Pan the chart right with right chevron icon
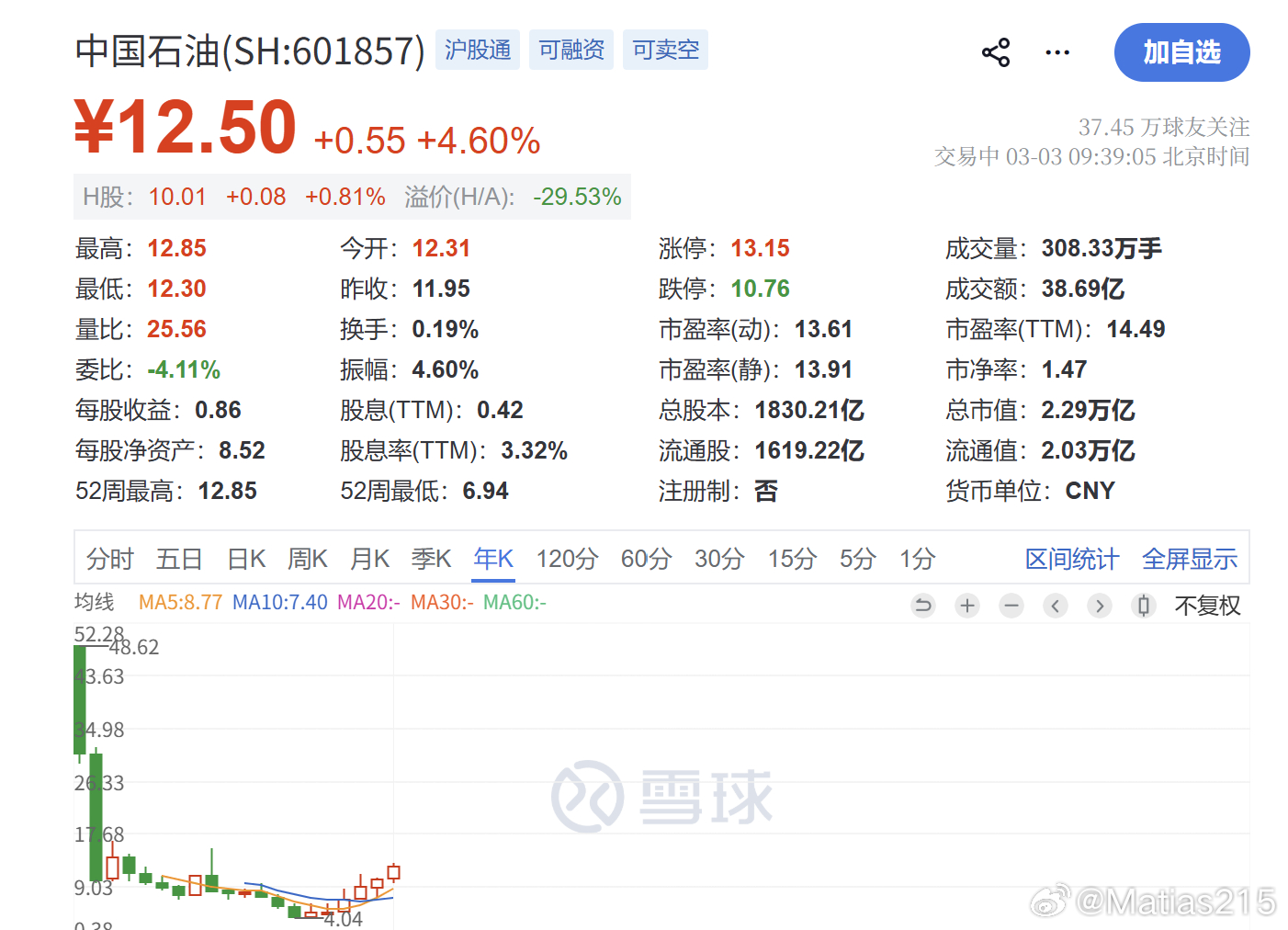 tap(1100, 606)
